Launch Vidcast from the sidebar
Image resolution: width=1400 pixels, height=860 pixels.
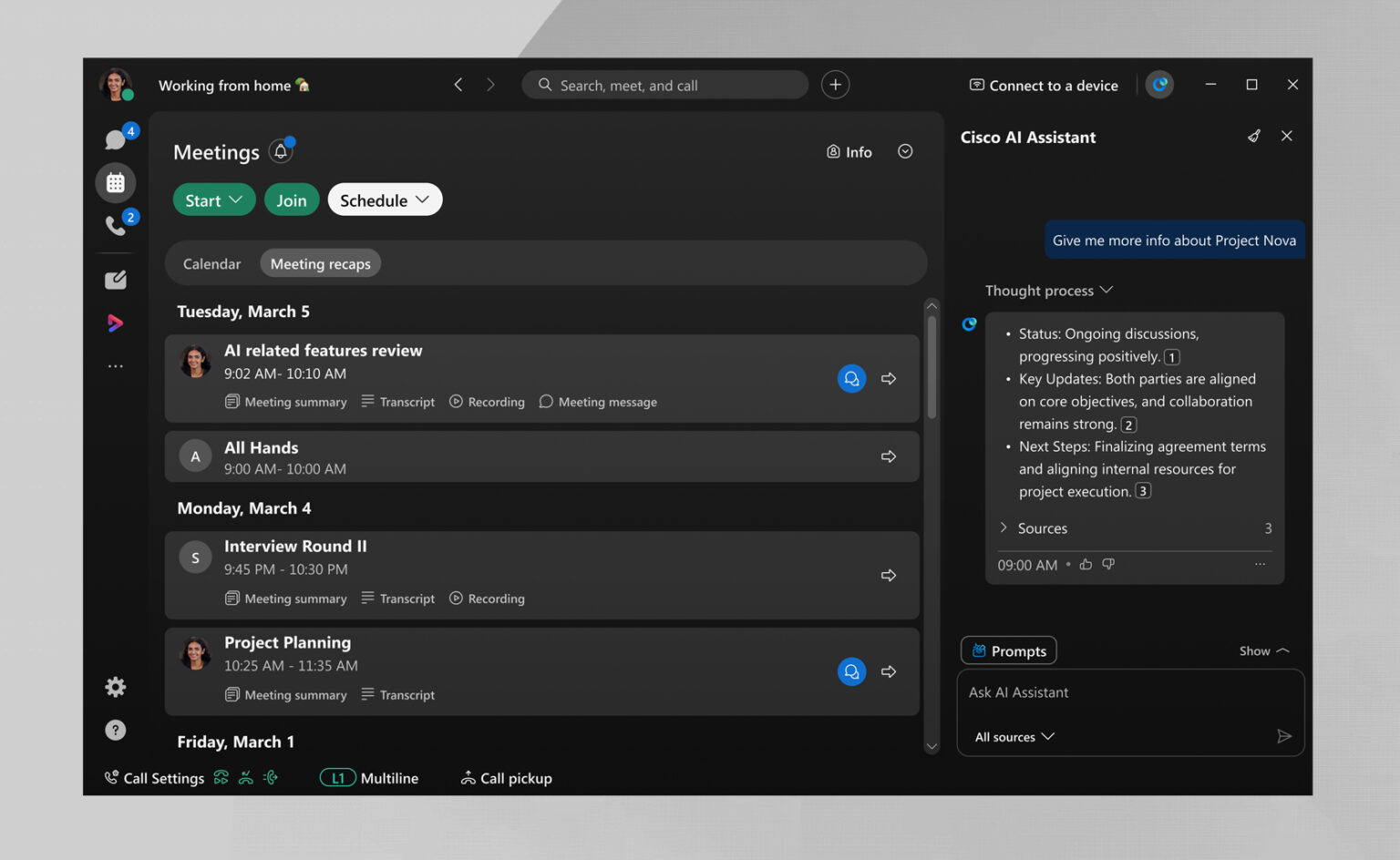pos(115,322)
